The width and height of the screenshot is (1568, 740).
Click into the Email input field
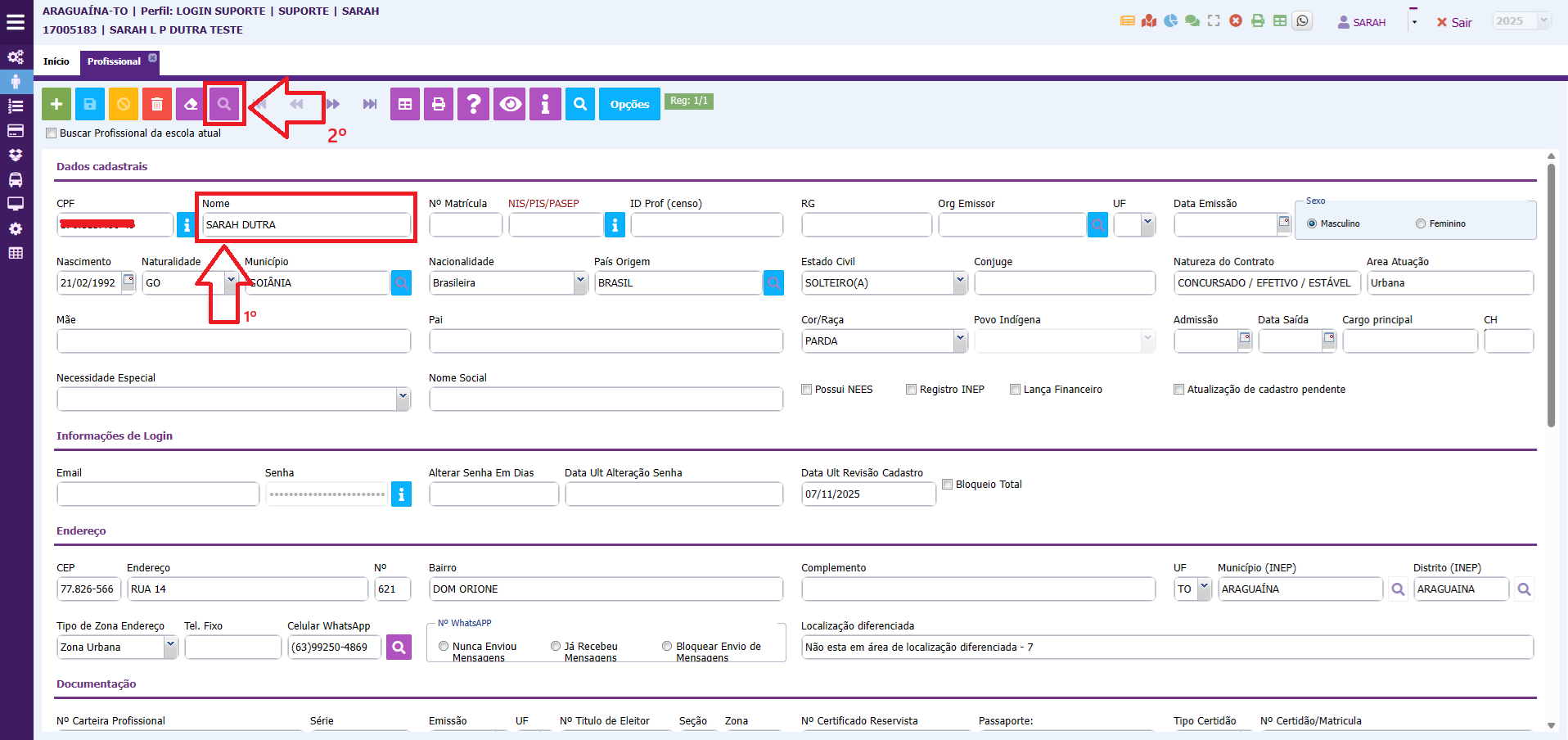coord(158,494)
